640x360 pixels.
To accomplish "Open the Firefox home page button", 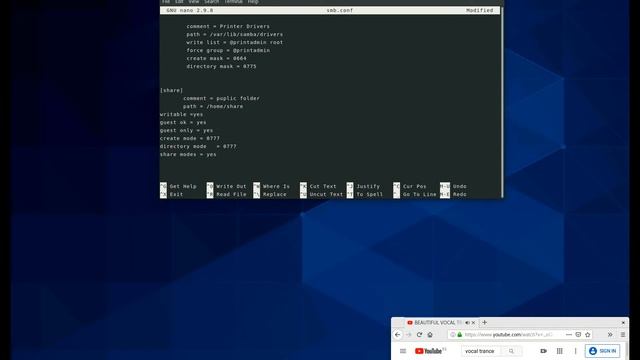I will tap(430, 335).
